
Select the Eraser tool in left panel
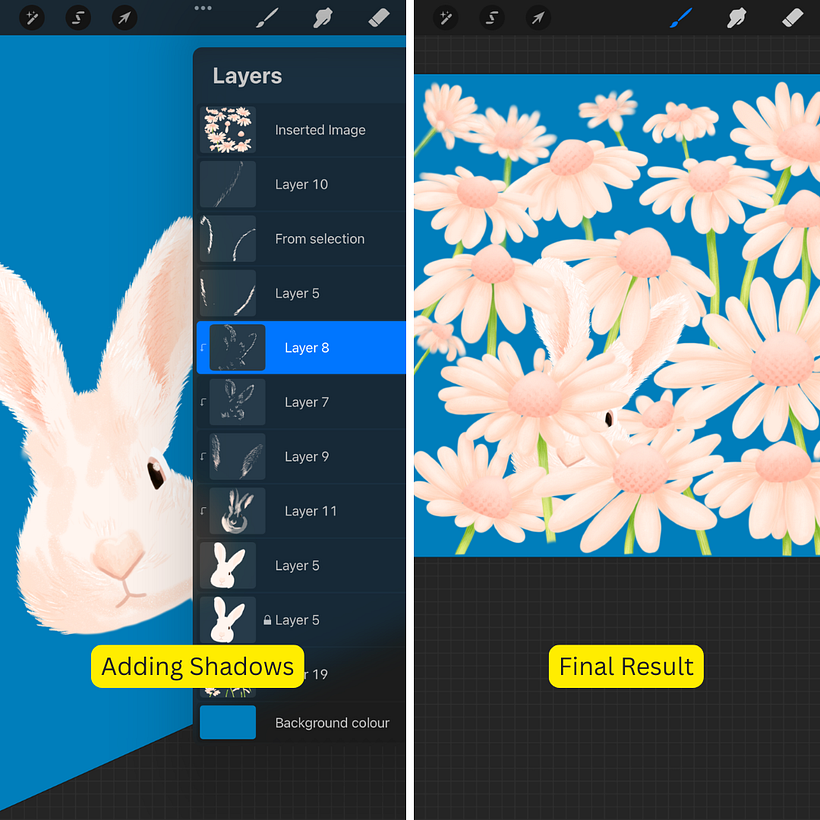click(379, 18)
